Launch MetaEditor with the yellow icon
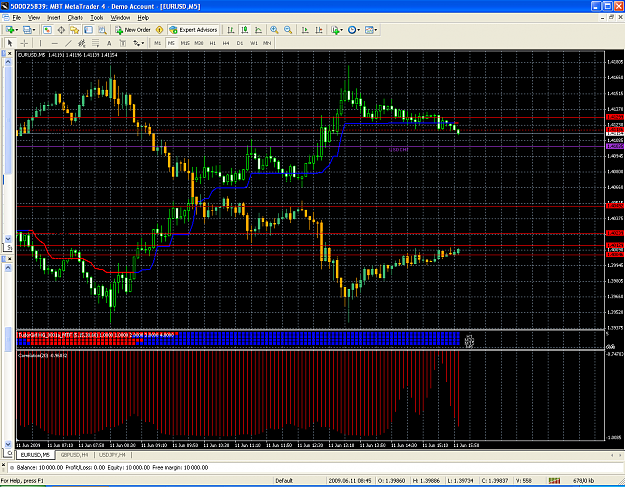Image resolution: width=625 pixels, height=487 pixels. click(x=159, y=30)
